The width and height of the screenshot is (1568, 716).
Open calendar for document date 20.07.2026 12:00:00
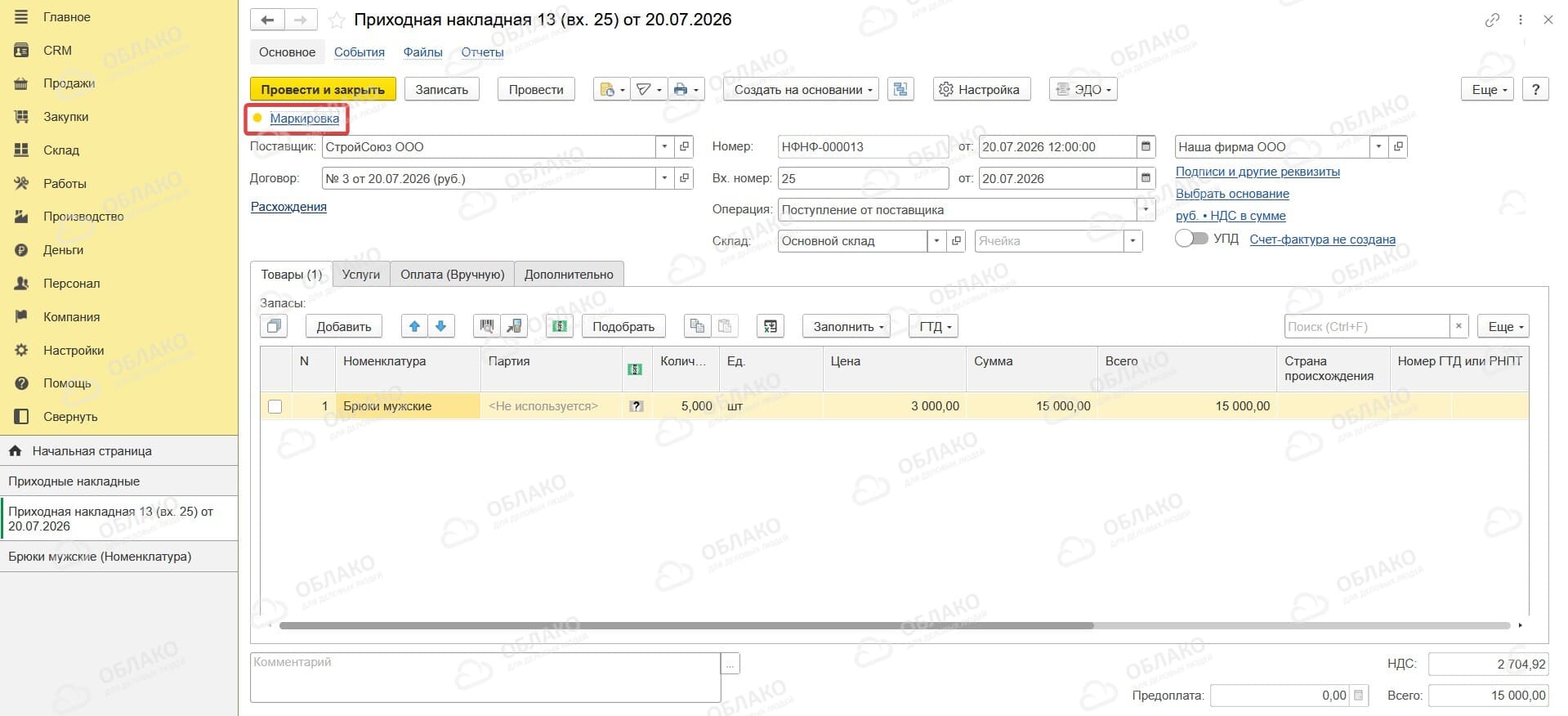(x=1146, y=147)
